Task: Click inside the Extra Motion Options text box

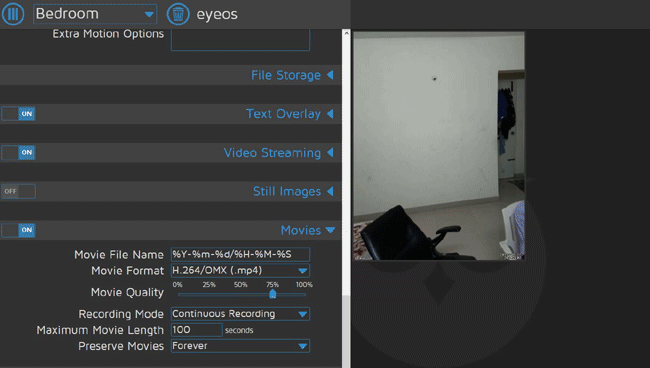Action: click(240, 40)
